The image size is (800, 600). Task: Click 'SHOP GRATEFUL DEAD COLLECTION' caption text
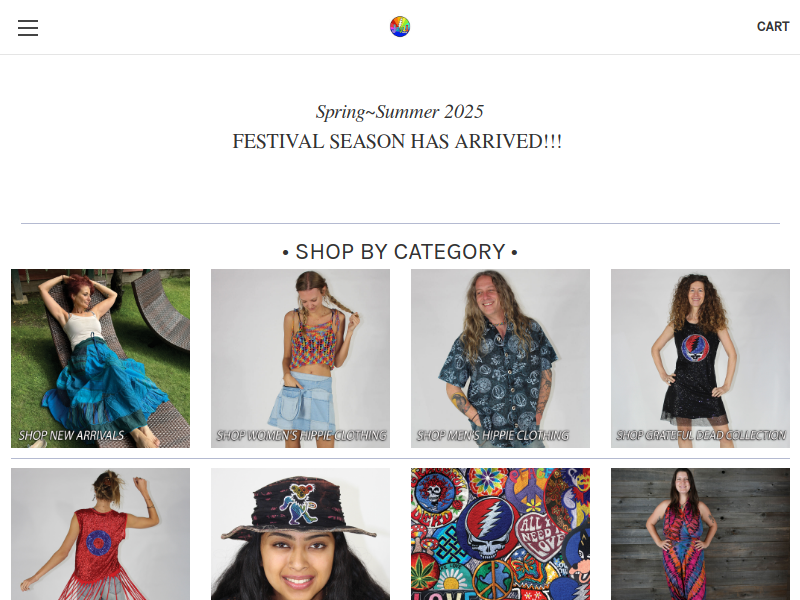click(701, 435)
